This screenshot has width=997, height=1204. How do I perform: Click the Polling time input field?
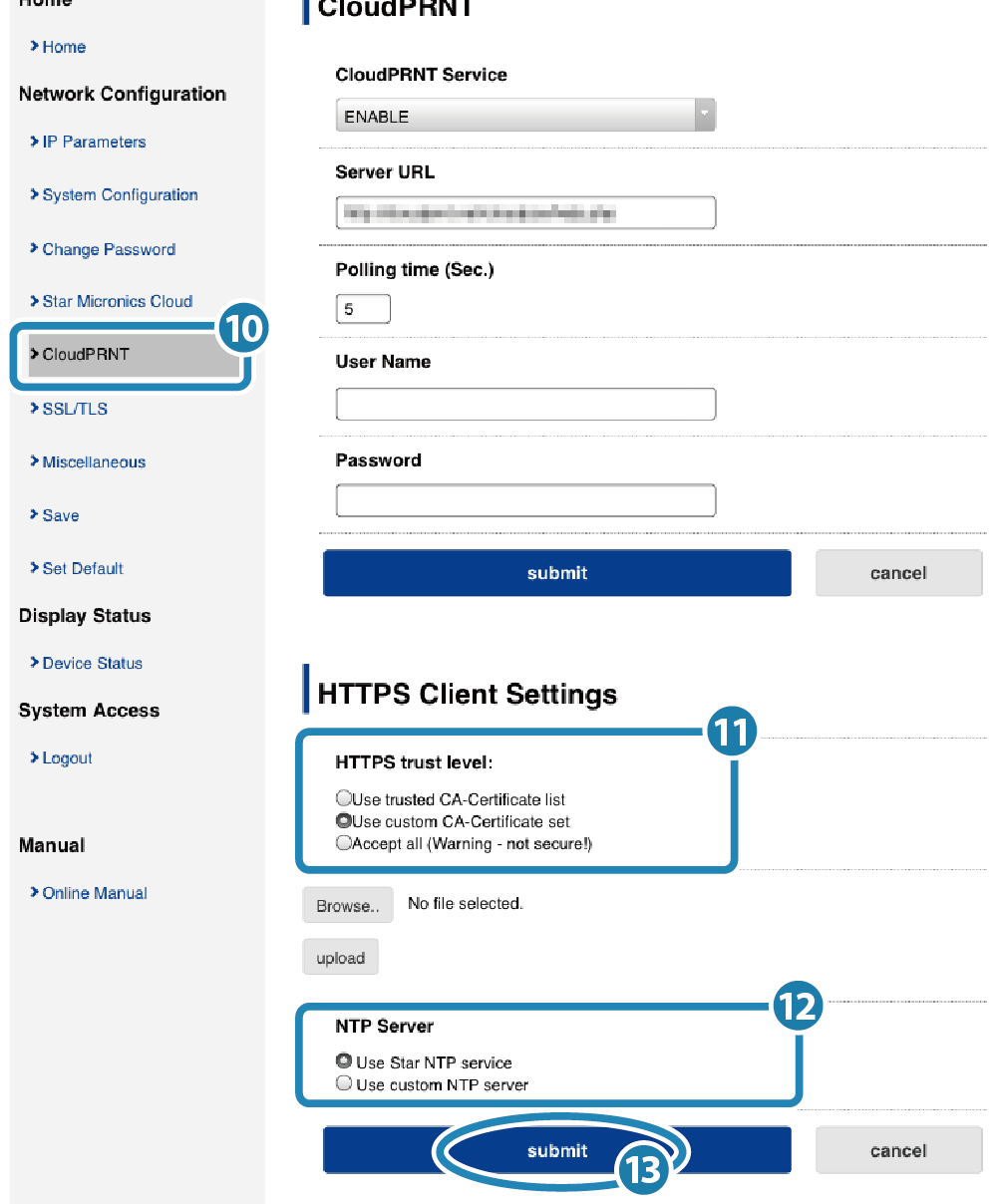coord(363,309)
